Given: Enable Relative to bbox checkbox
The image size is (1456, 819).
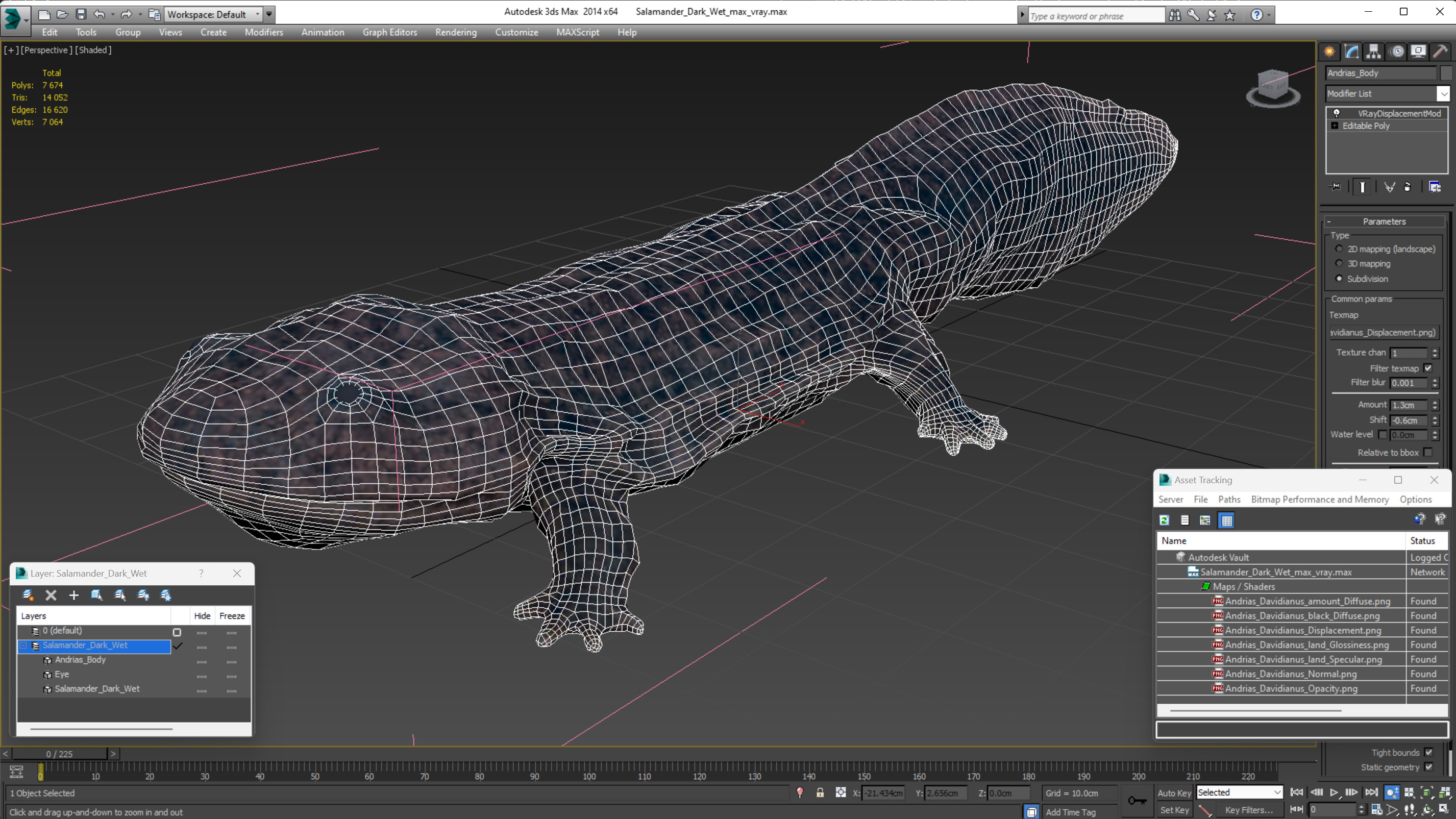Looking at the screenshot, I should click(x=1428, y=452).
